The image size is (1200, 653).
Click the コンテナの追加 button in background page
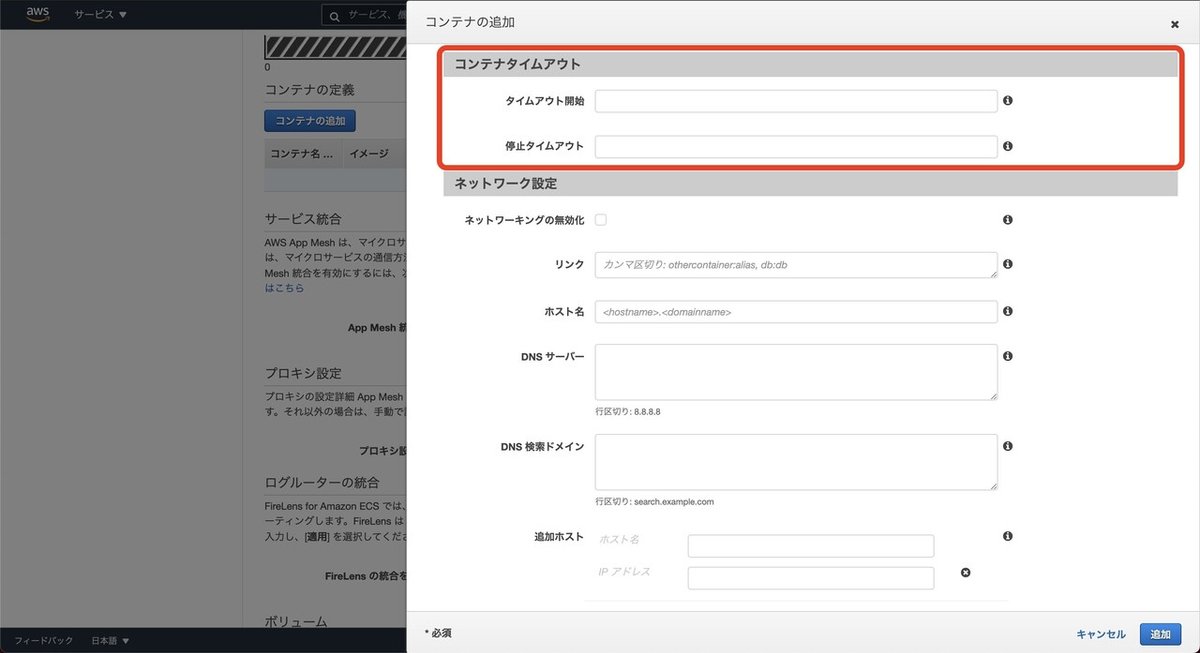(310, 121)
